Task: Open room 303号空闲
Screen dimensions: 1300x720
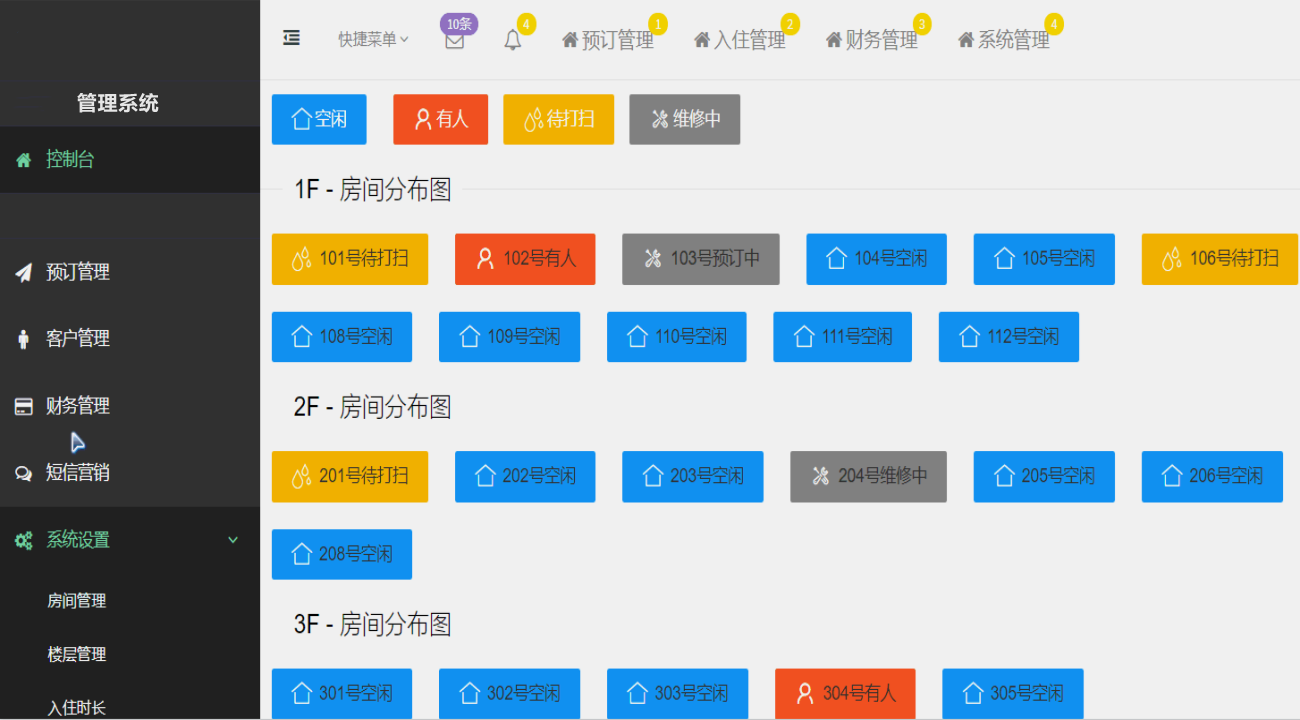Action: pyautogui.click(x=677, y=693)
